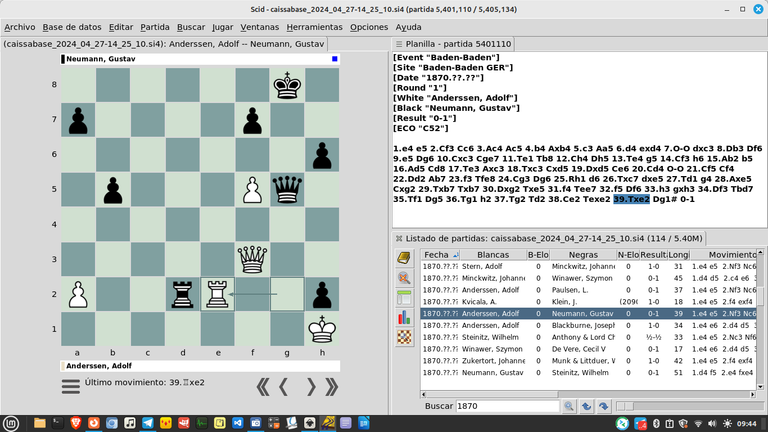Open the Ayuda menu

coord(408,27)
